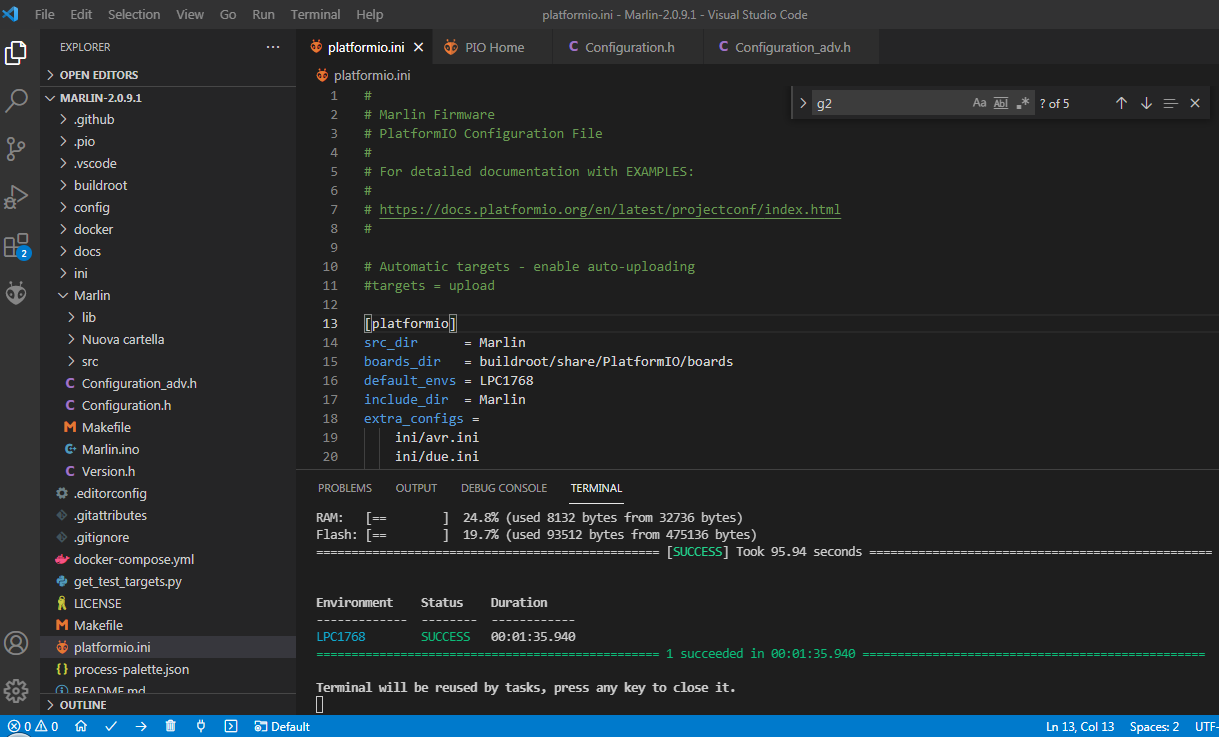
Task: Expand the docker folder
Action: coord(168,229)
